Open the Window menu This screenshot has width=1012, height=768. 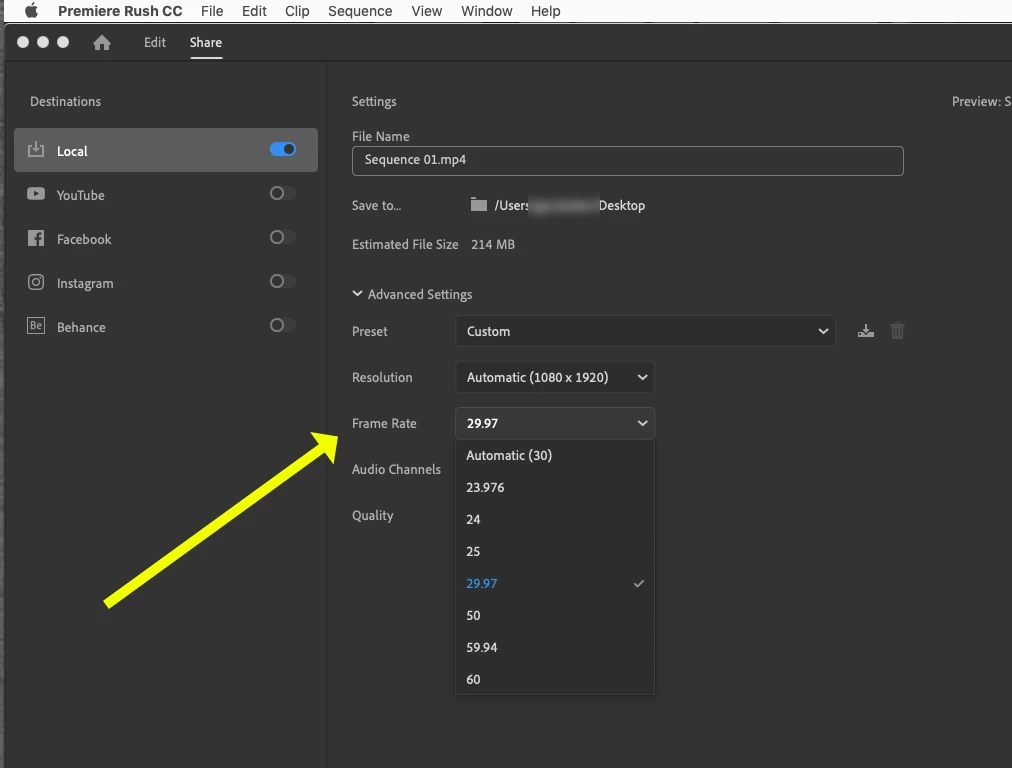point(487,11)
